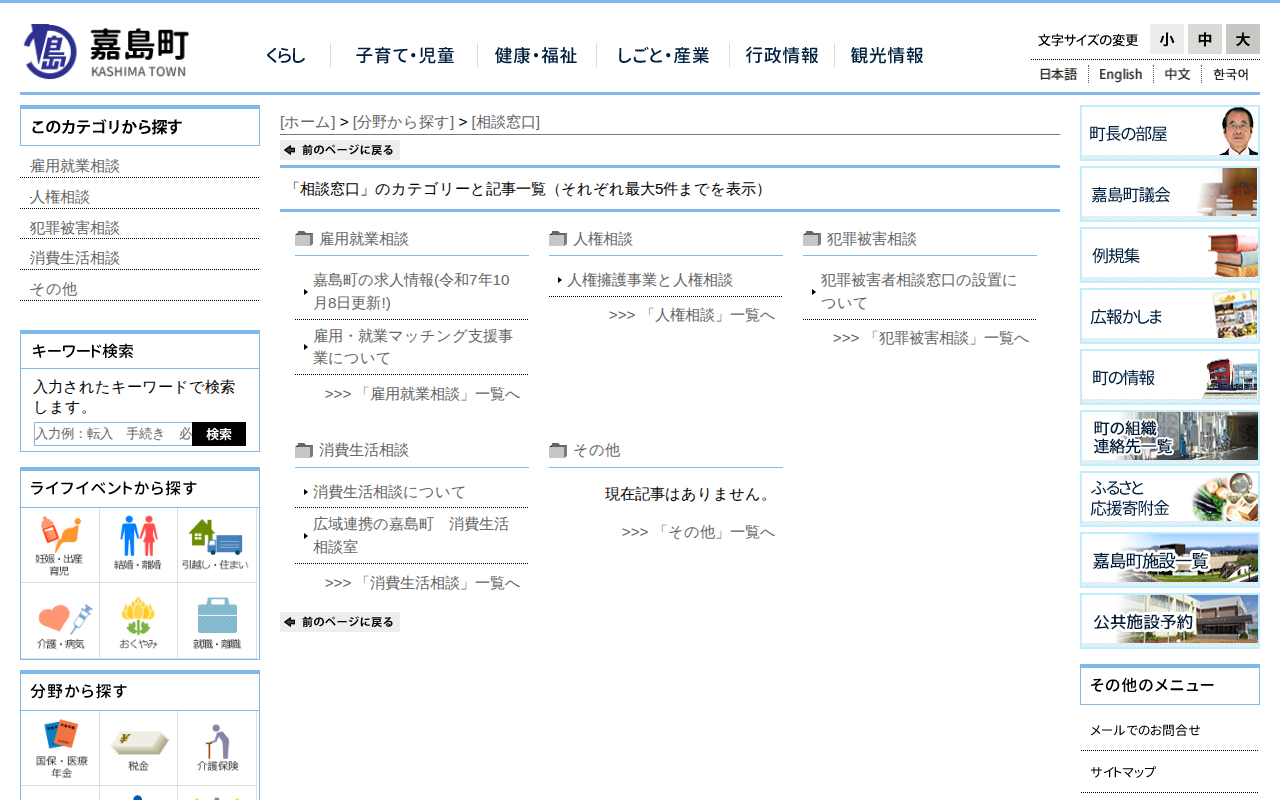Screen dimensions: 1280x800
Task: Click the folder icon beside the 消費生活相談 heading
Action: (x=304, y=450)
